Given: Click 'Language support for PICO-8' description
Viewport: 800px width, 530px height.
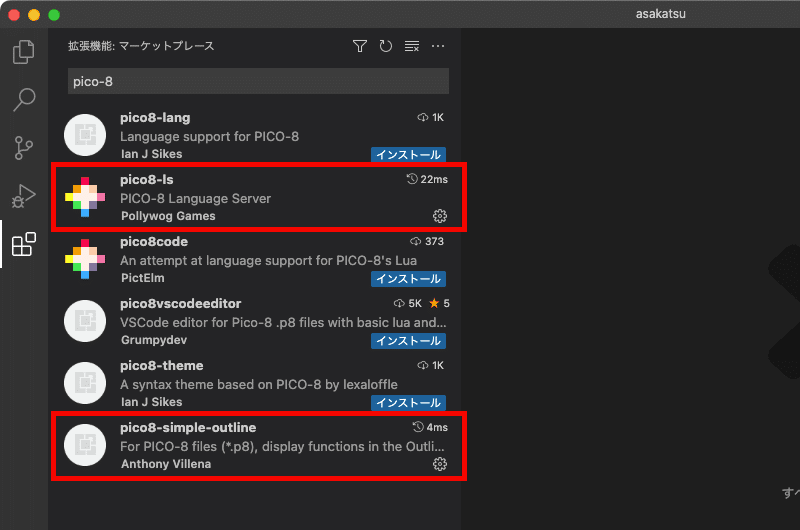Looking at the screenshot, I should [x=209, y=137].
